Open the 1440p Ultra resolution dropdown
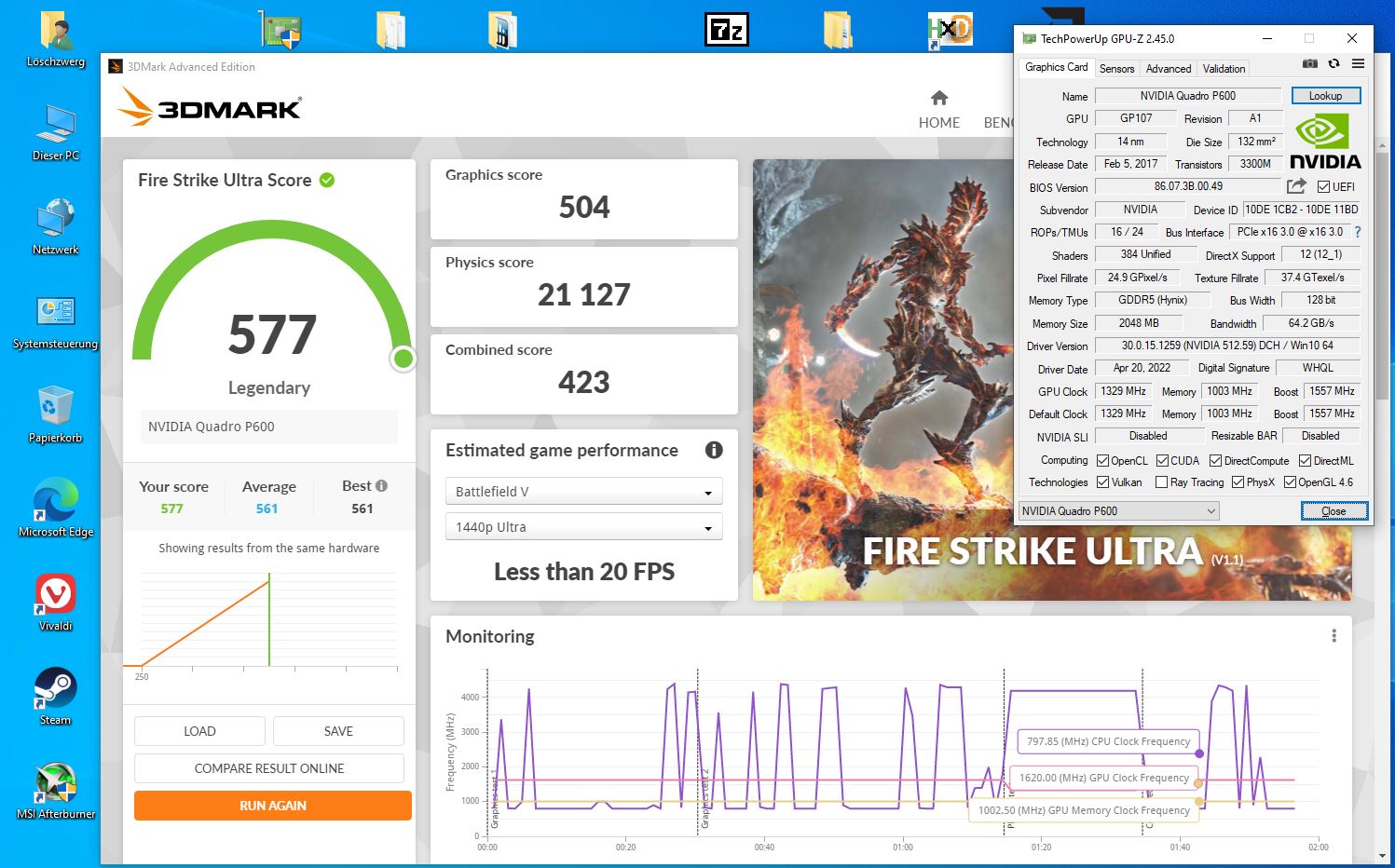This screenshot has height=868, width=1395. [584, 526]
